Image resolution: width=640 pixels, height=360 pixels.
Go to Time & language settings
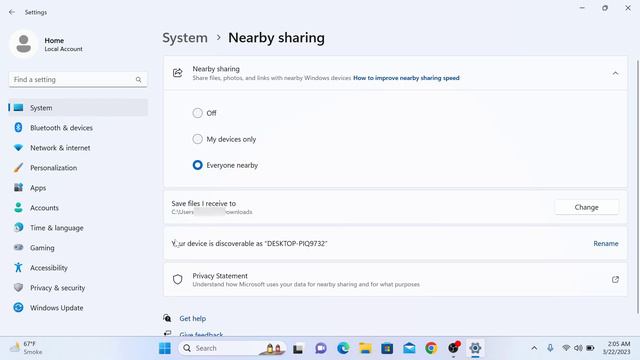(x=78, y=228)
